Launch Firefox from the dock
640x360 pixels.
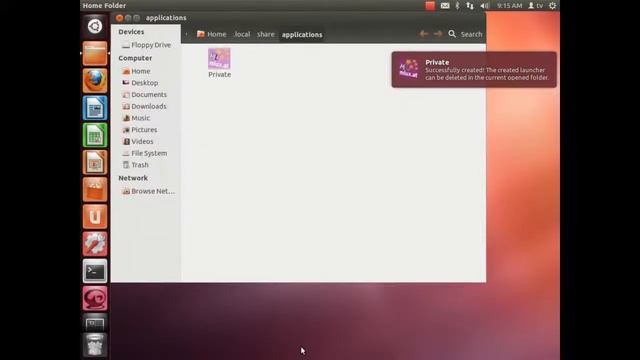coord(95,80)
